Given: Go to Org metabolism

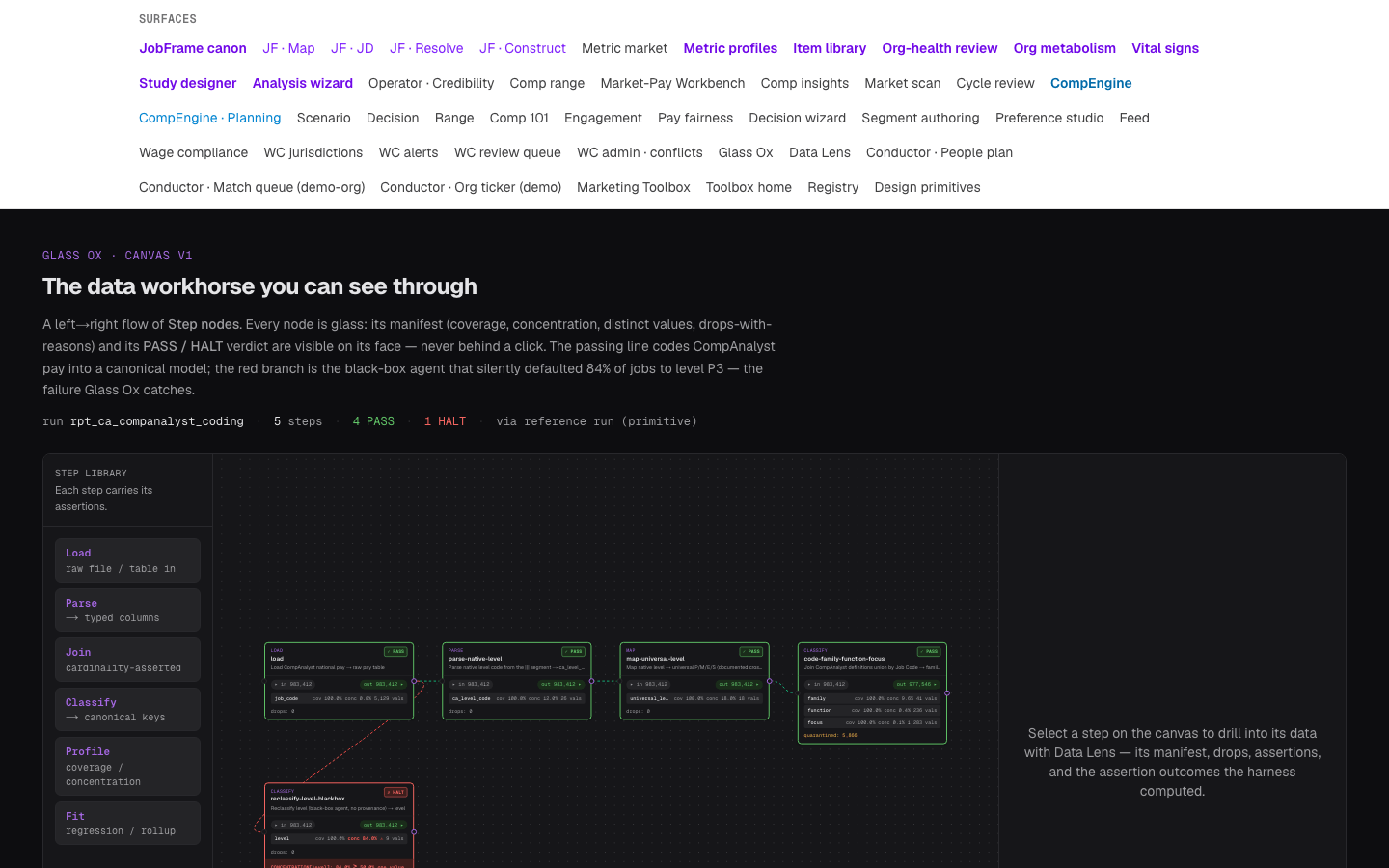Looking at the screenshot, I should 1065,48.
